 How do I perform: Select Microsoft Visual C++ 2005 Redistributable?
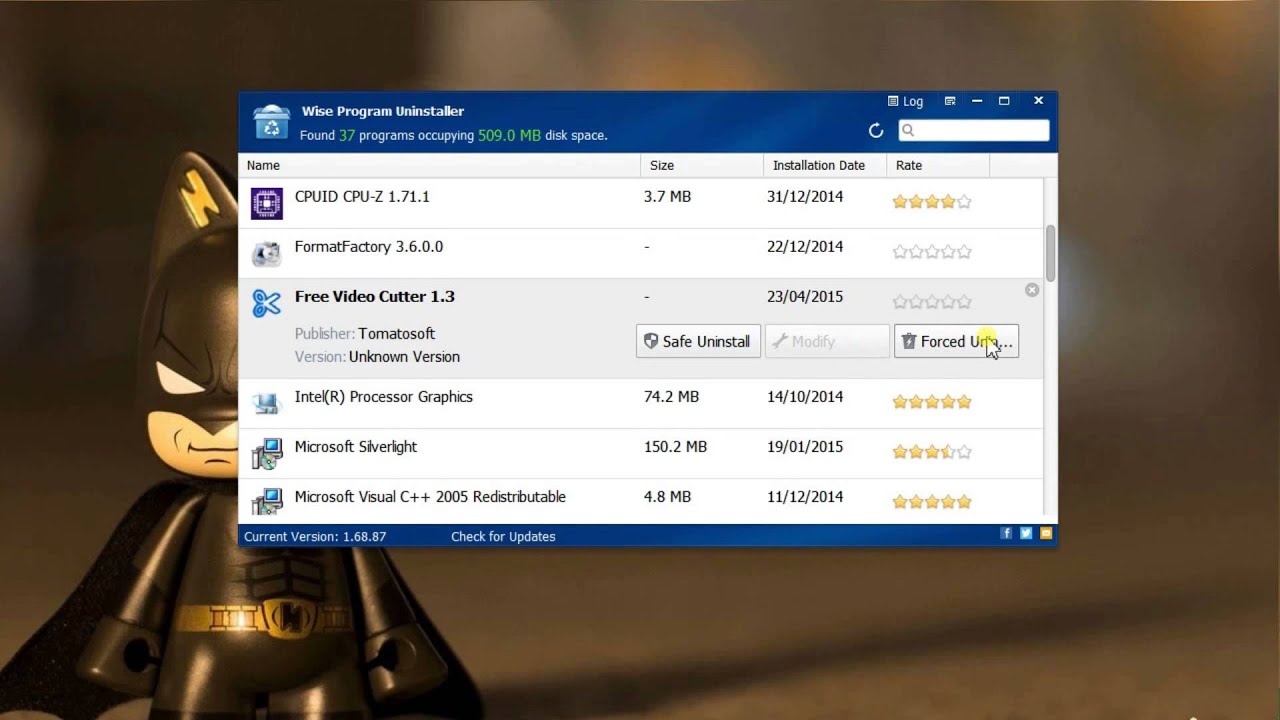click(x=640, y=499)
